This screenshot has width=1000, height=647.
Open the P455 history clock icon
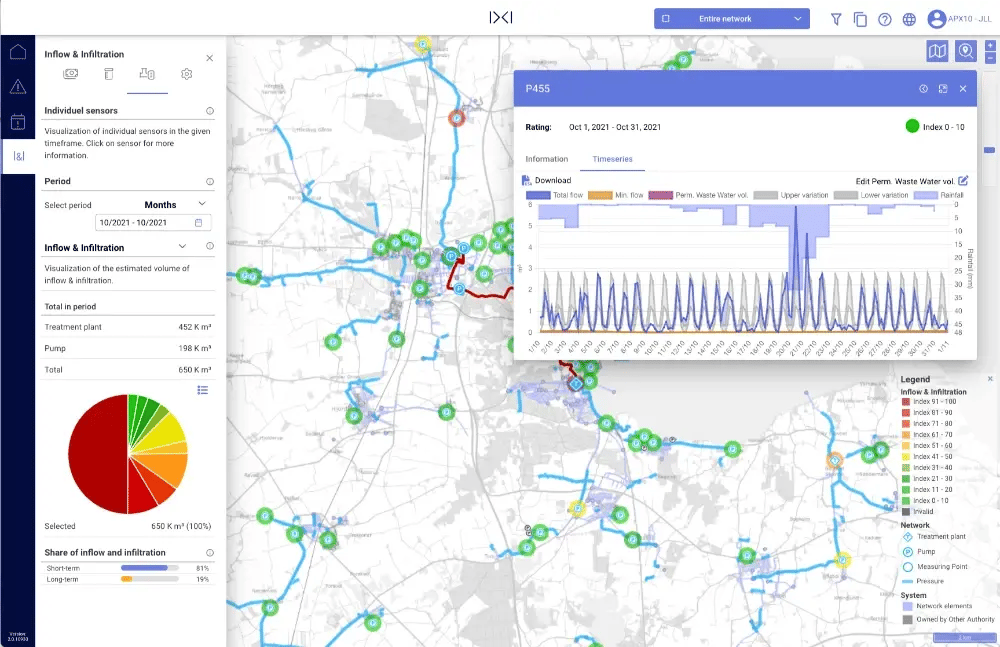point(923,89)
